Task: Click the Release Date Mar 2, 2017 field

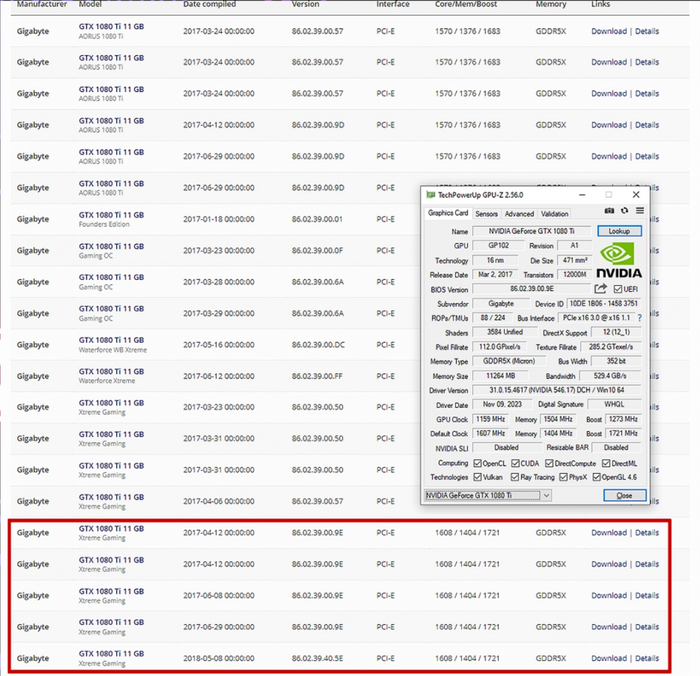Action: tap(495, 275)
